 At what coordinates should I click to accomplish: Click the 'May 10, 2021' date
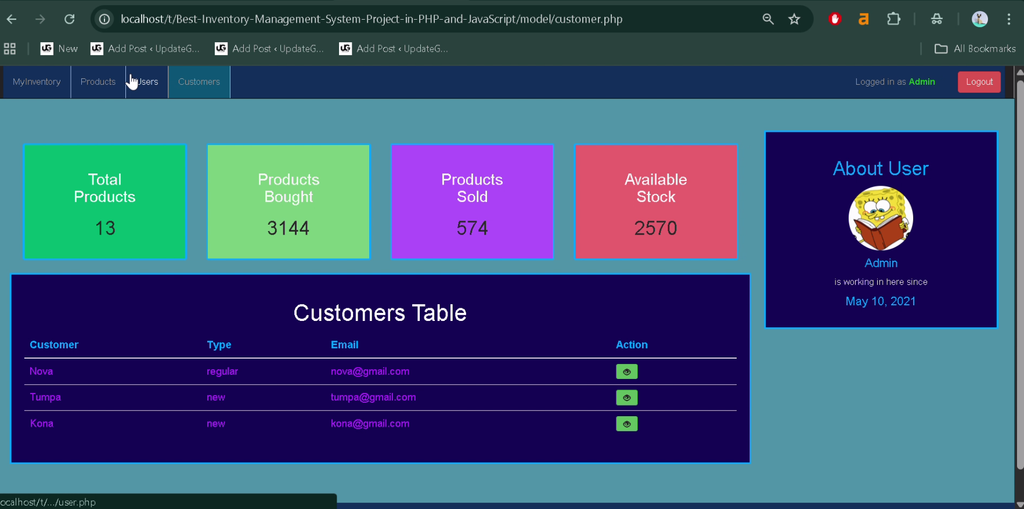point(880,301)
